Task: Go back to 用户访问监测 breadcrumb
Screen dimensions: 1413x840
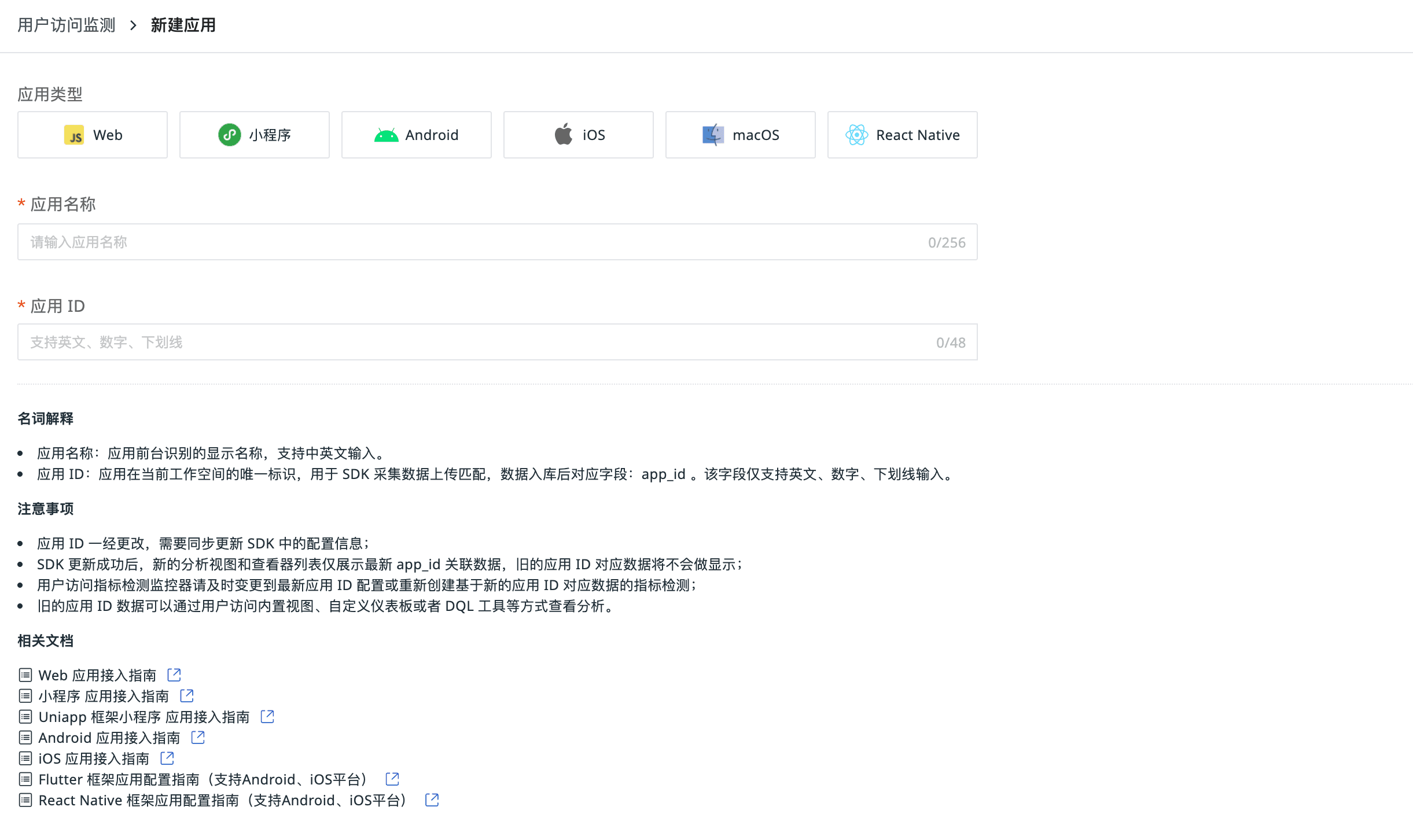Action: 67,25
